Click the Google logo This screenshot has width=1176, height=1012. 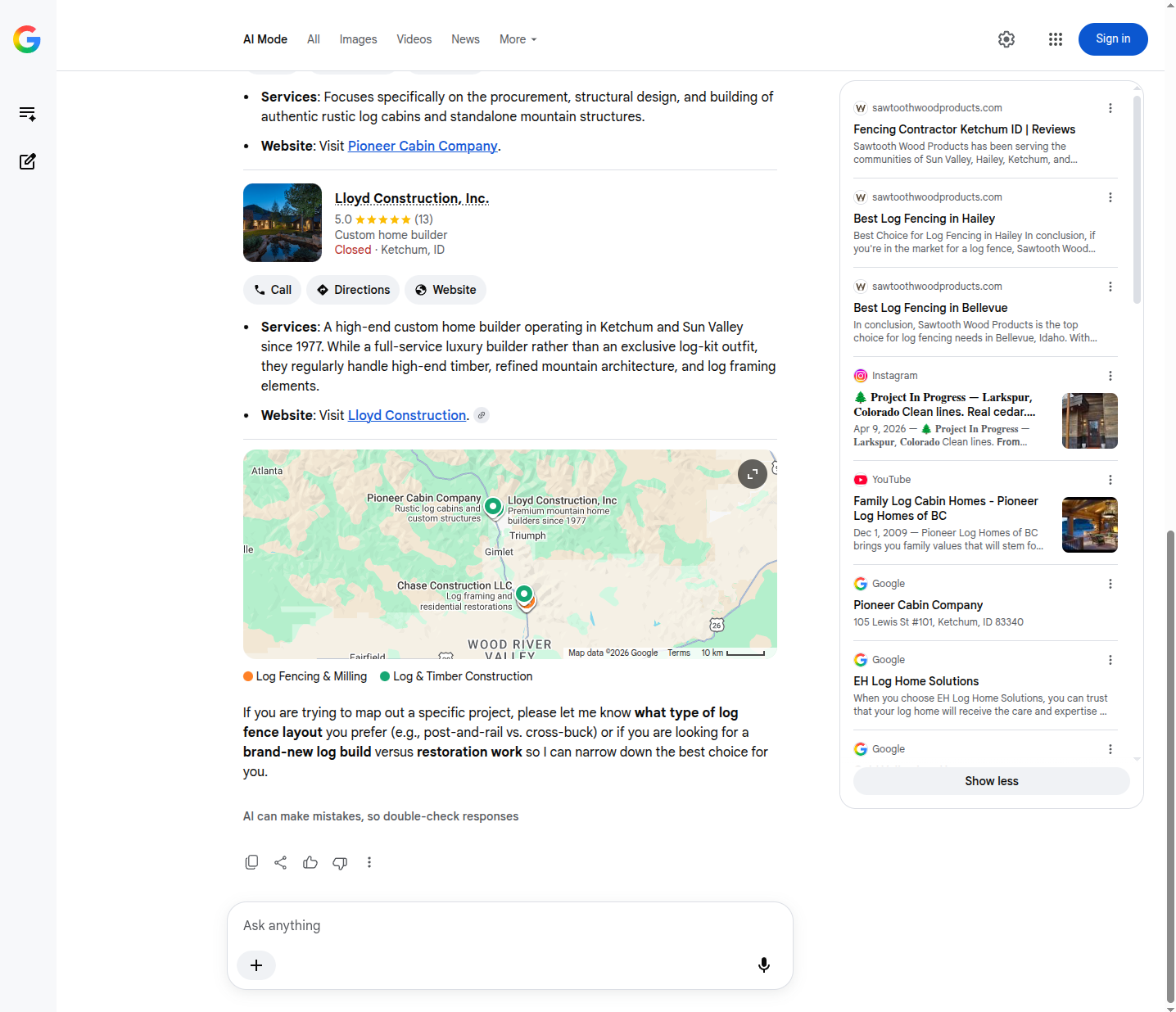[27, 39]
